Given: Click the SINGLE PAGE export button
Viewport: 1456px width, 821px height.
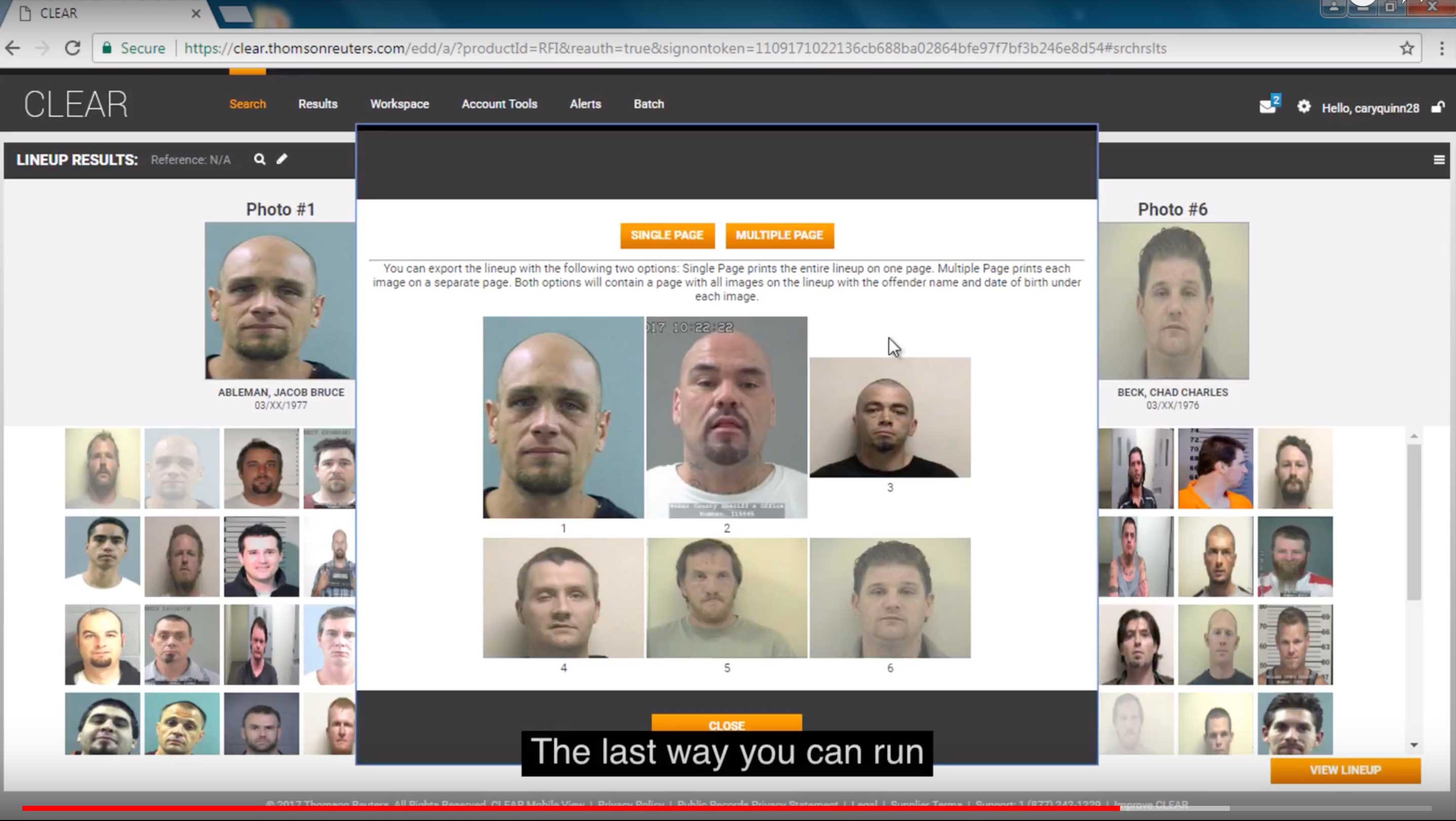Looking at the screenshot, I should coord(667,236).
